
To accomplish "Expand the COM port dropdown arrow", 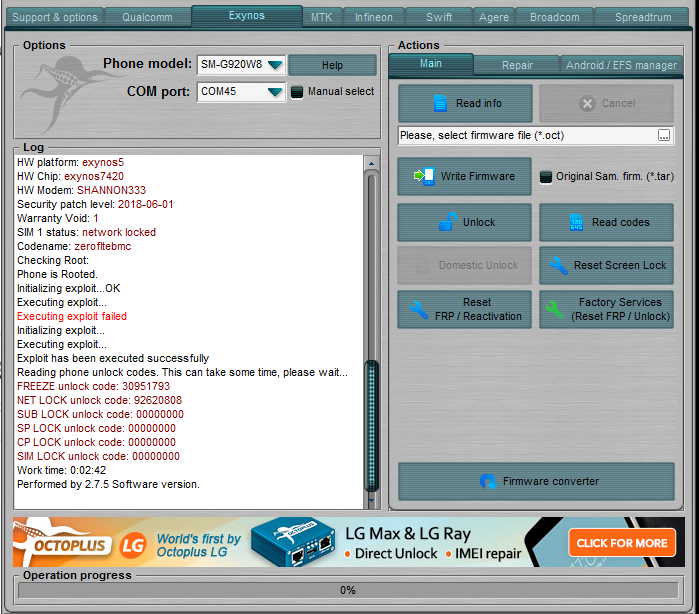I will pos(275,92).
